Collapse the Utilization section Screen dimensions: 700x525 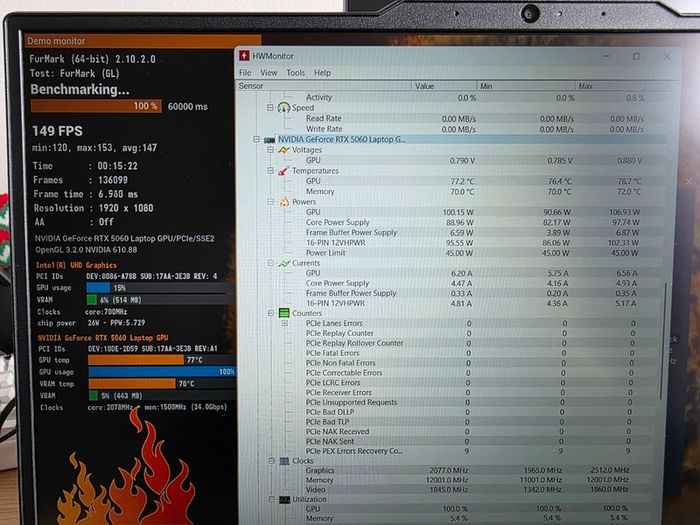tap(271, 500)
